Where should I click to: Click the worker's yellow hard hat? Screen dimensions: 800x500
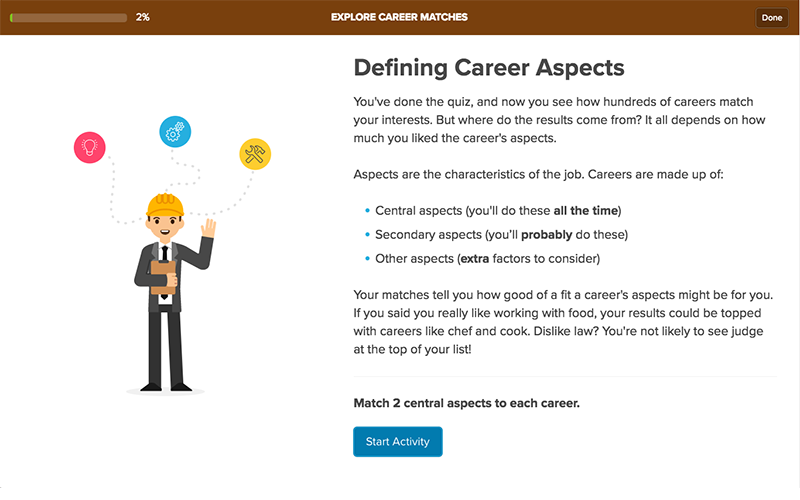click(165, 205)
